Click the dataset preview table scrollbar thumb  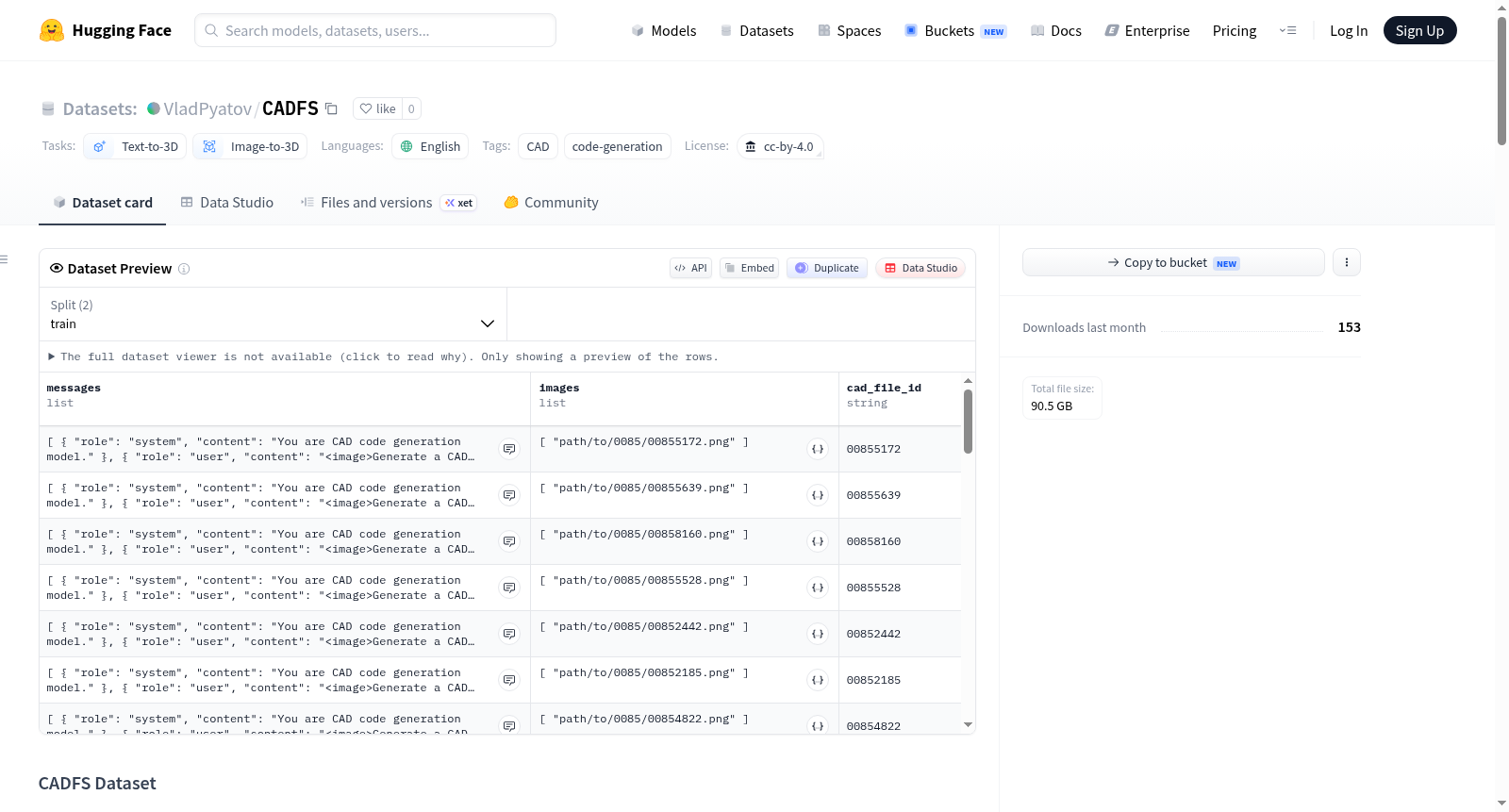968,421
